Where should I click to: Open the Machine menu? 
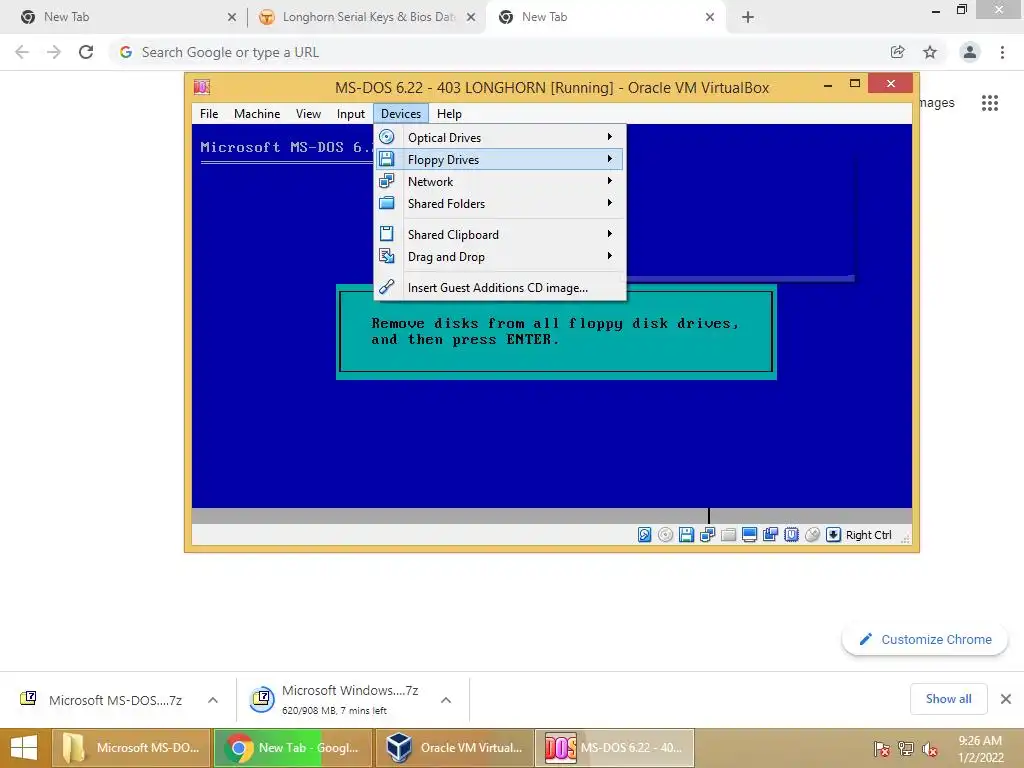(257, 114)
